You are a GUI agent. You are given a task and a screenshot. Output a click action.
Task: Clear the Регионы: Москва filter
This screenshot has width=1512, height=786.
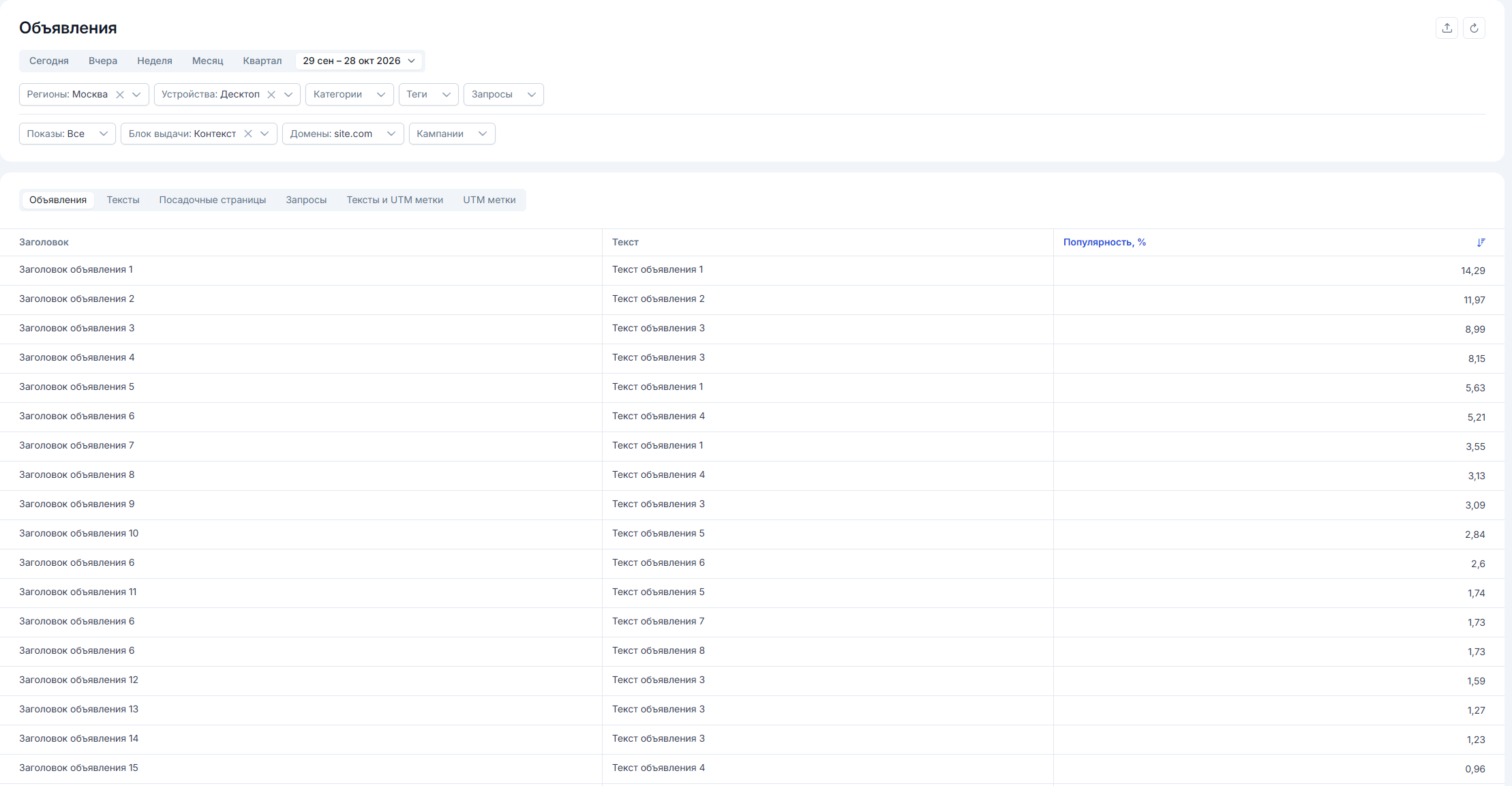coord(120,95)
